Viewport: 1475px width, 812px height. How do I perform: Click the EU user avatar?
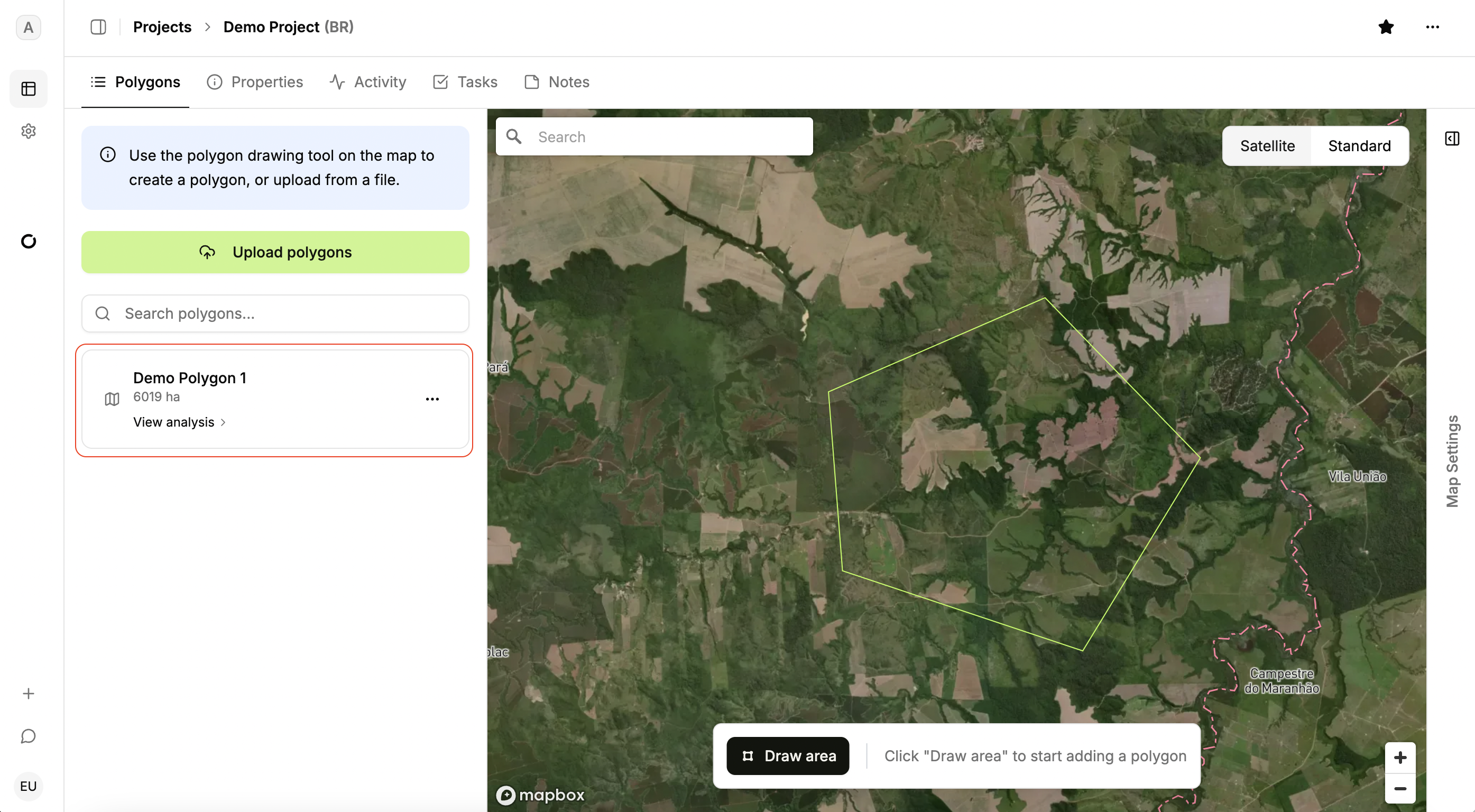tap(28, 786)
